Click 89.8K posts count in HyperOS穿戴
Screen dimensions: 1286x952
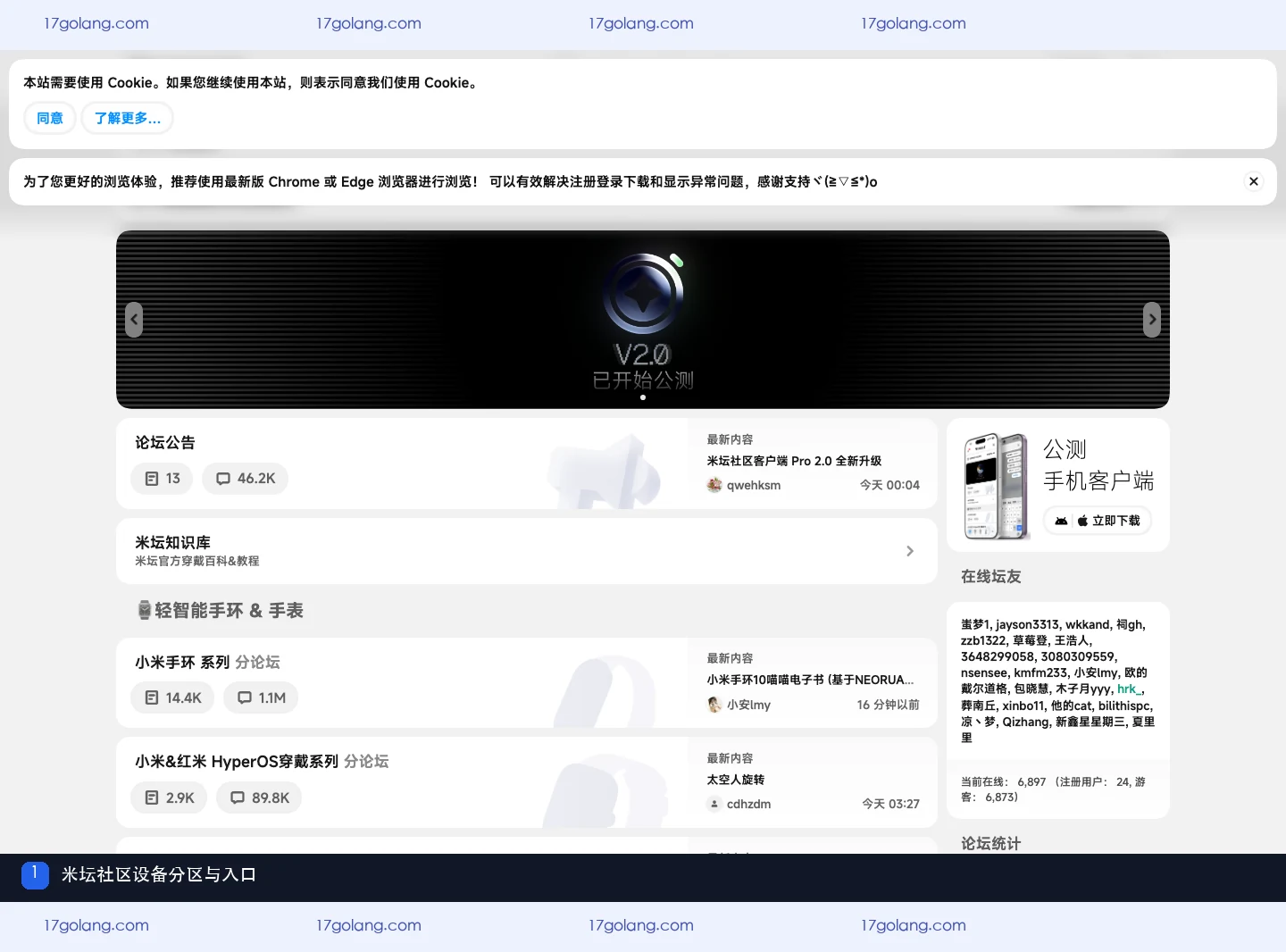260,798
